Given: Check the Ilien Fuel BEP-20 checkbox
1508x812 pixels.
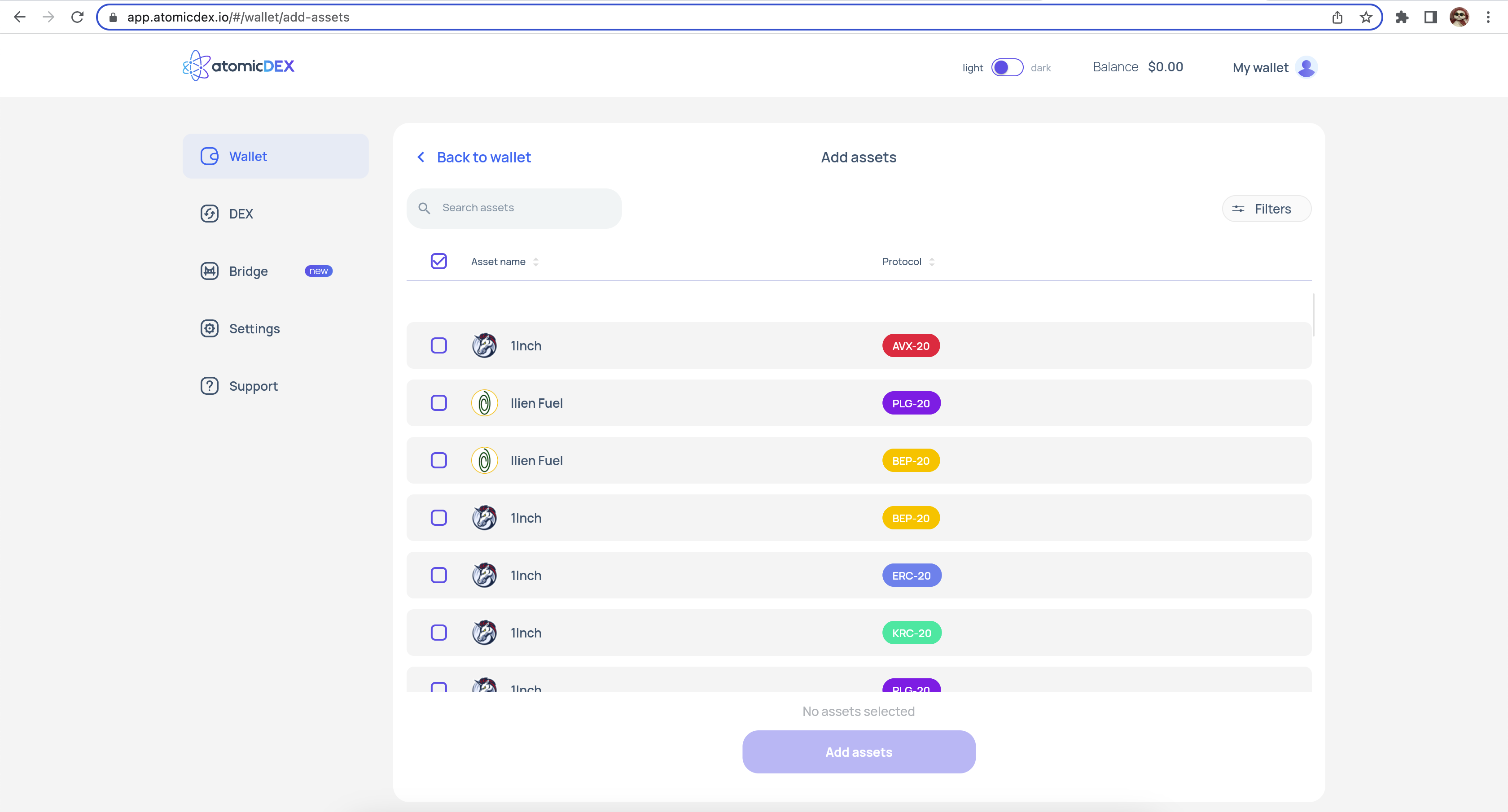Looking at the screenshot, I should point(438,460).
